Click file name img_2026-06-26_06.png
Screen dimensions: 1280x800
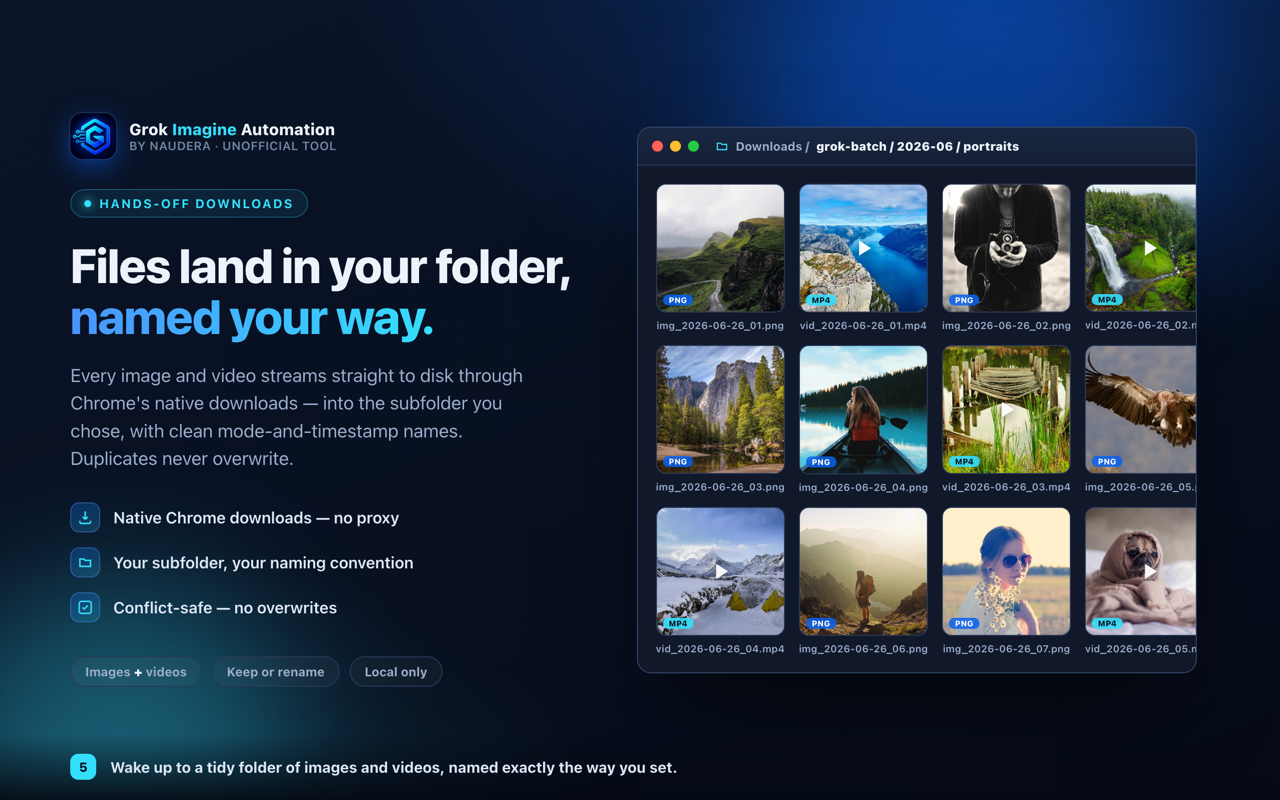pyautogui.click(x=863, y=649)
